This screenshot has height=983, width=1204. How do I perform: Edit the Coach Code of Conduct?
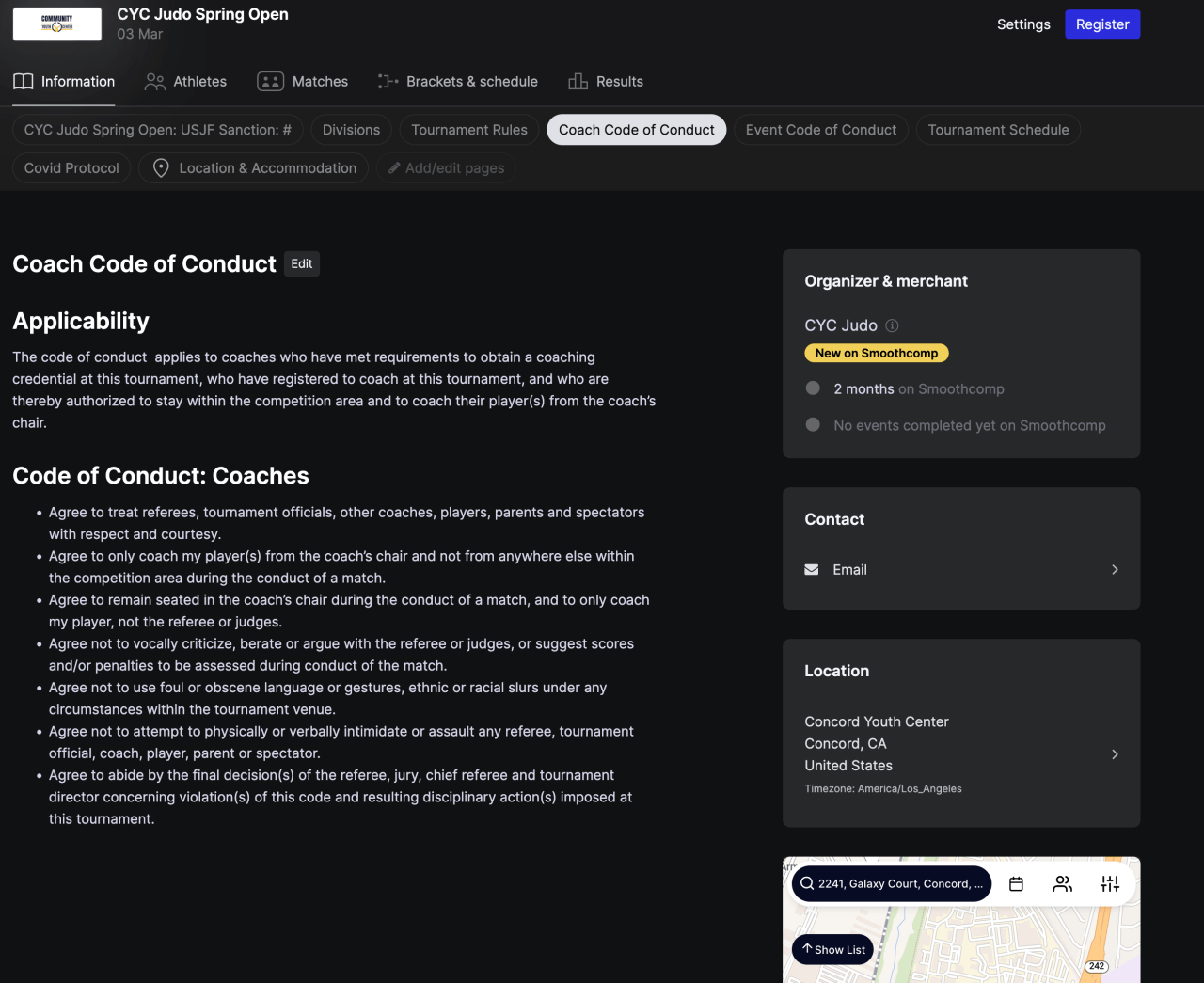coord(302,263)
